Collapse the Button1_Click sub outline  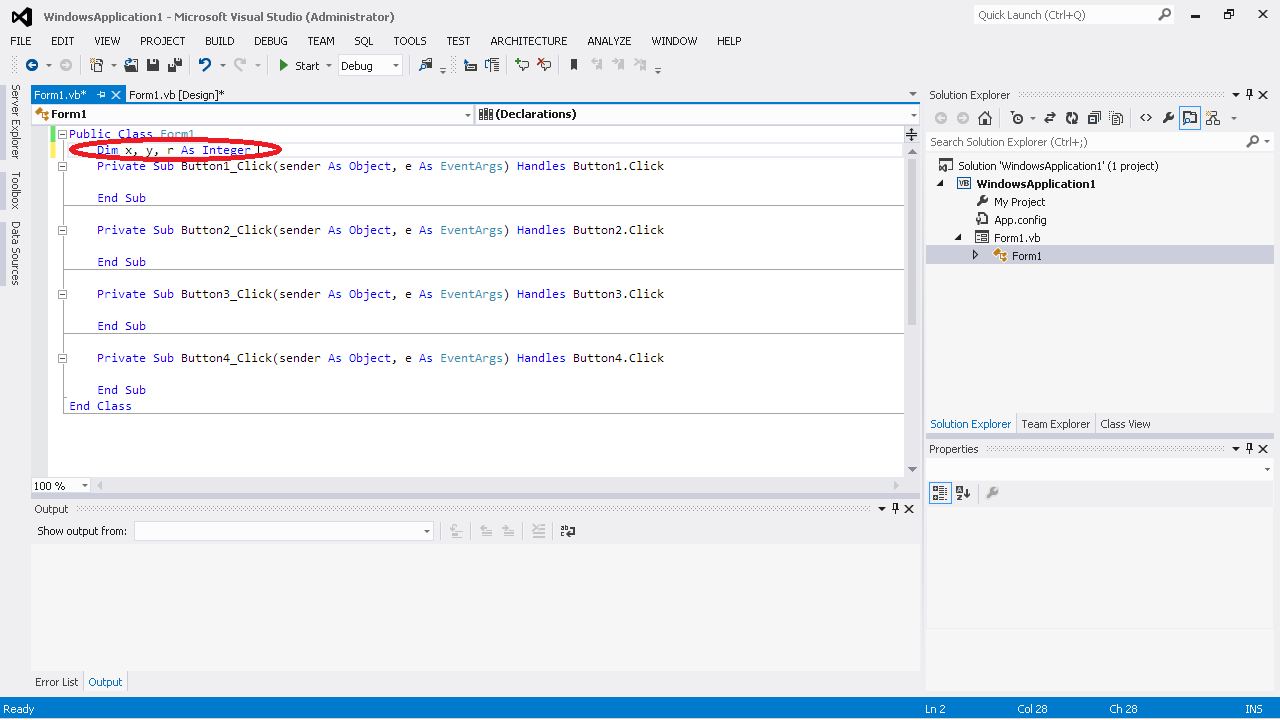62,166
